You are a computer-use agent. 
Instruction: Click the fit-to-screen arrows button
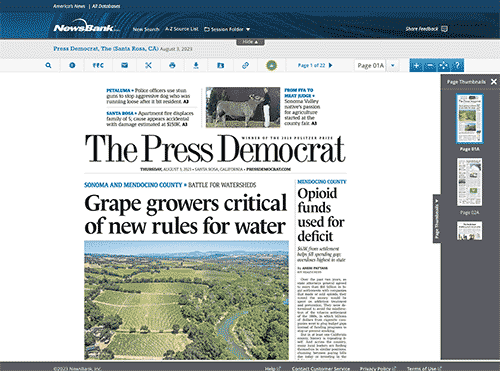point(444,66)
